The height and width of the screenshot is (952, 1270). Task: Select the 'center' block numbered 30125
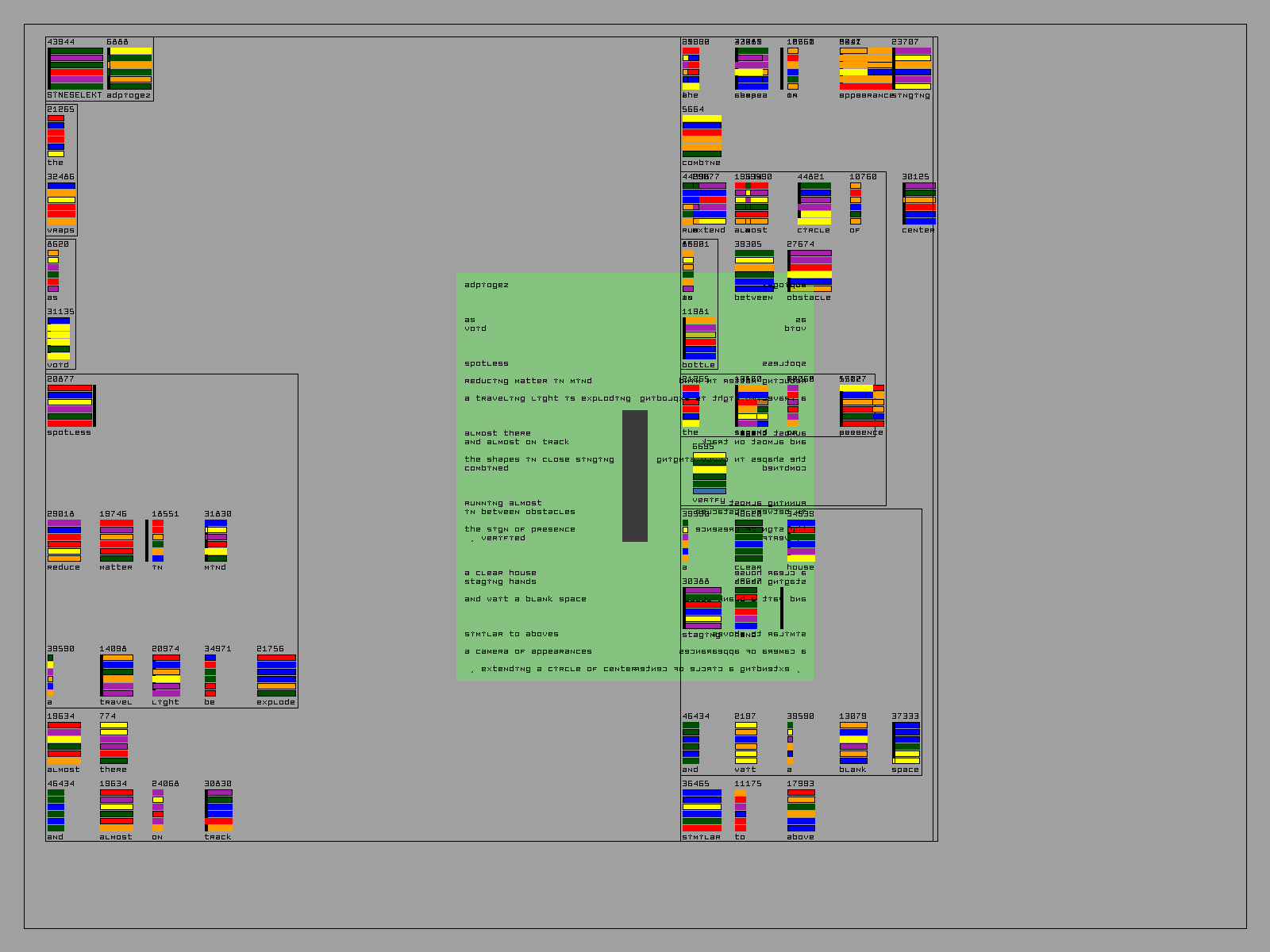click(x=919, y=204)
